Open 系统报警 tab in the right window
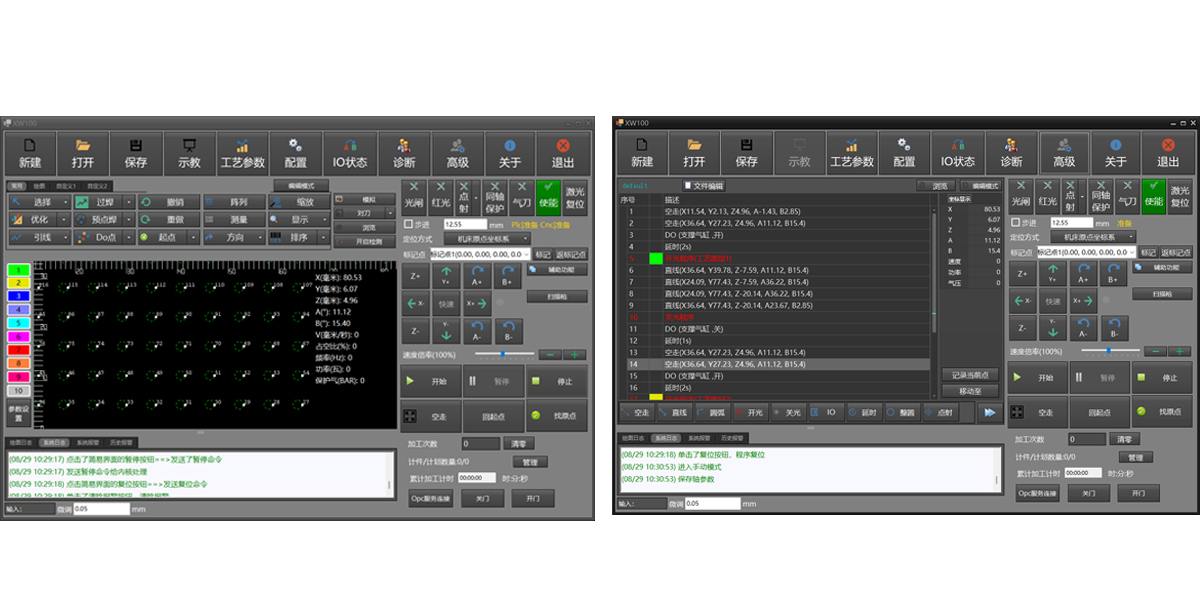 tap(698, 438)
